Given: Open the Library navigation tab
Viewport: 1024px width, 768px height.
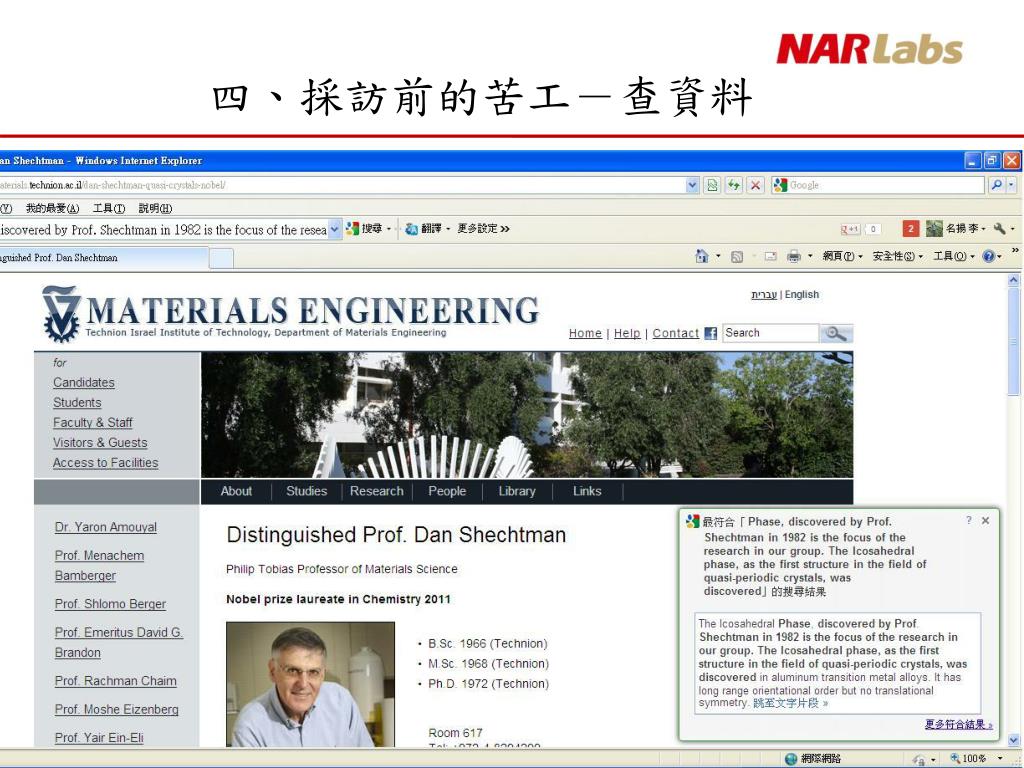Looking at the screenshot, I should (517, 491).
